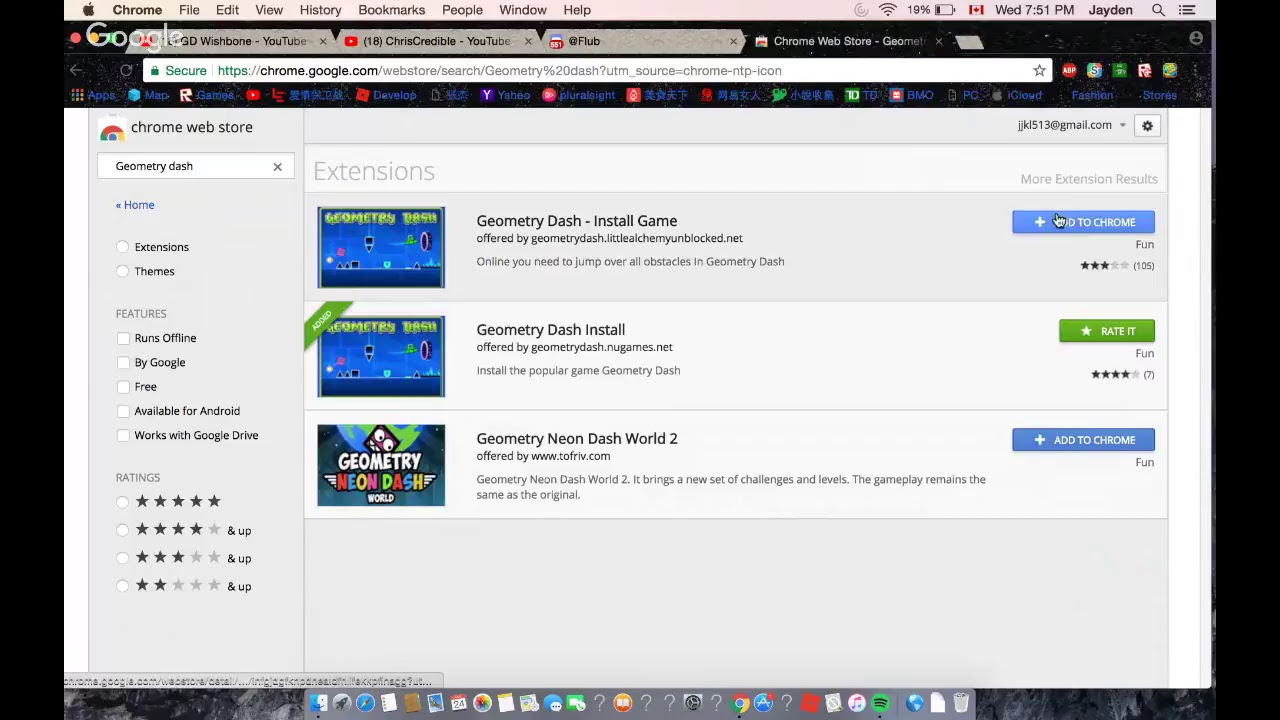Open Spotlight search in the menu bar
The image size is (1280, 720).
(x=1158, y=10)
